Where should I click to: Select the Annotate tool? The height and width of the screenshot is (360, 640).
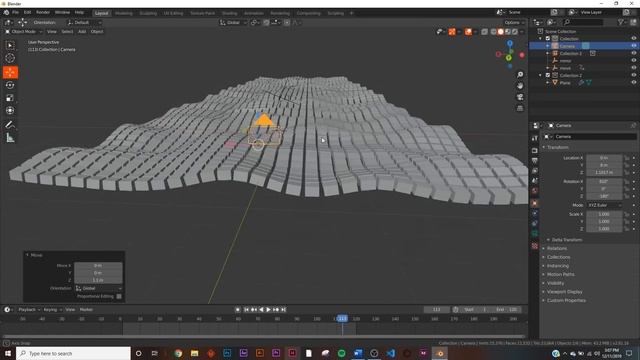pyautogui.click(x=10, y=125)
